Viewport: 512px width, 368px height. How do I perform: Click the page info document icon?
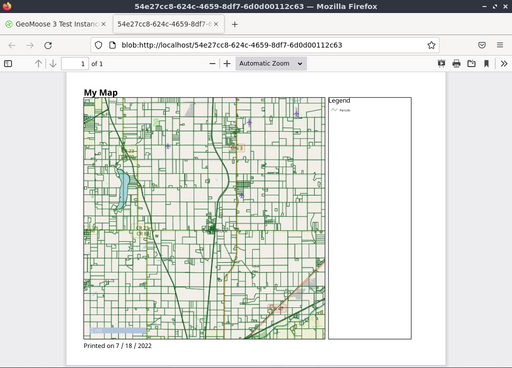pyautogui.click(x=112, y=45)
